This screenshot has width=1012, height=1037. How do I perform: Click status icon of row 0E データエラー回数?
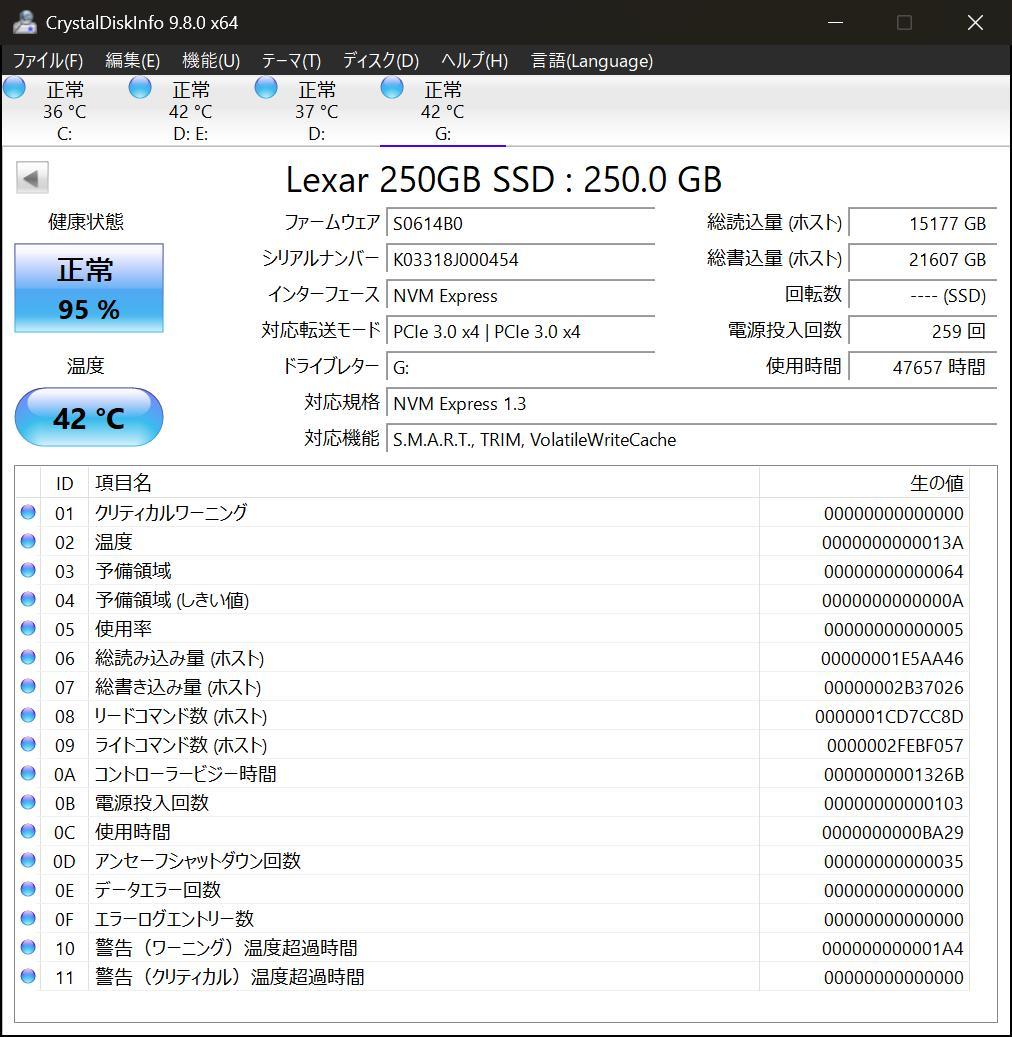[28, 890]
